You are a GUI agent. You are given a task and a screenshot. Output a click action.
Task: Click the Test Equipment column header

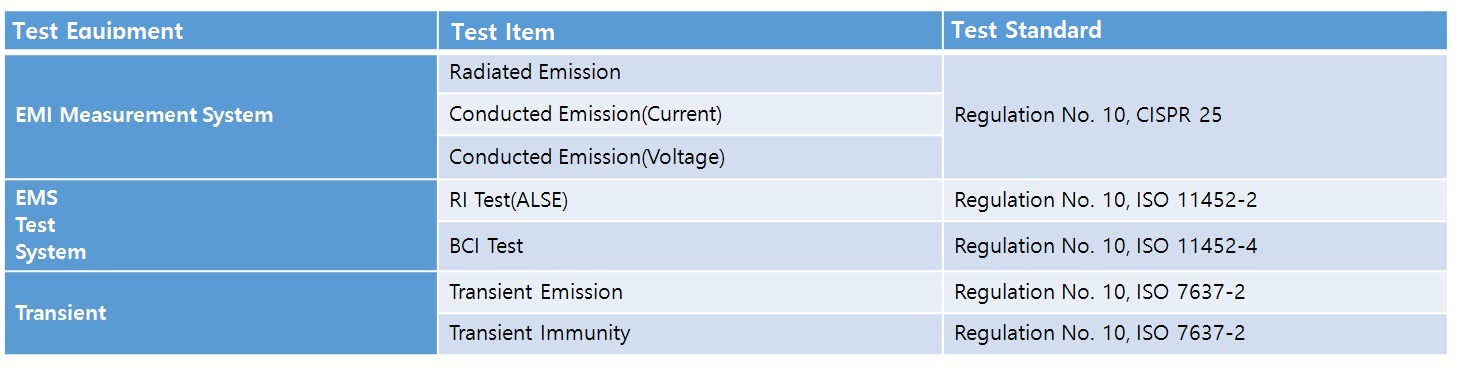click(221, 30)
